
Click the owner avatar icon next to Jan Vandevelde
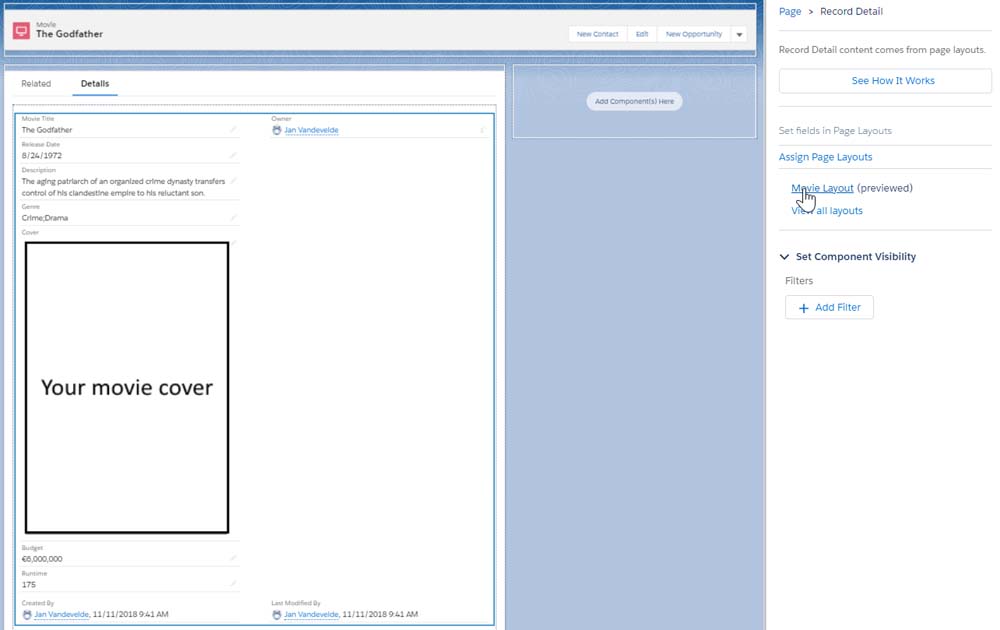(x=277, y=130)
